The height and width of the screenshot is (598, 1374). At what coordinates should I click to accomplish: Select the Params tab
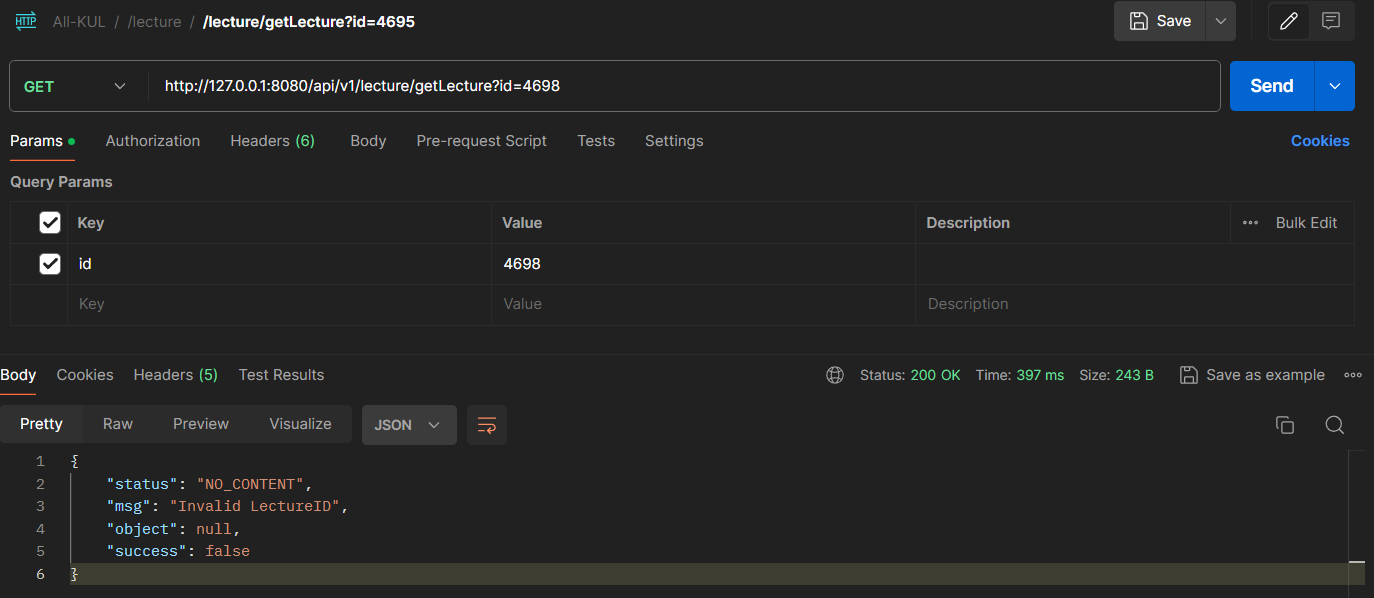[x=42, y=141]
